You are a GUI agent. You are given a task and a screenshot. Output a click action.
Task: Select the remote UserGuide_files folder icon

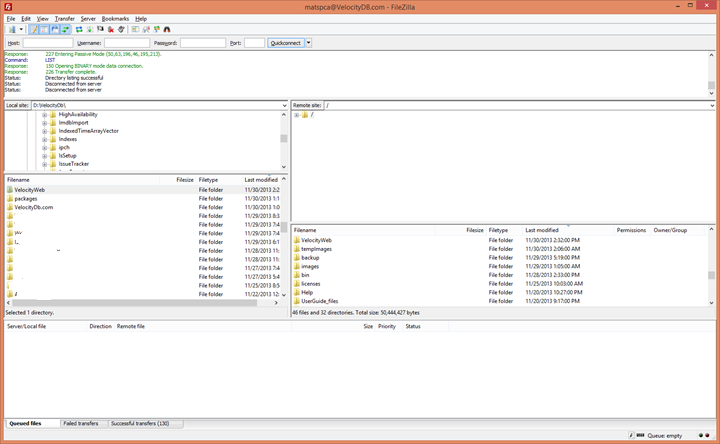coord(297,301)
